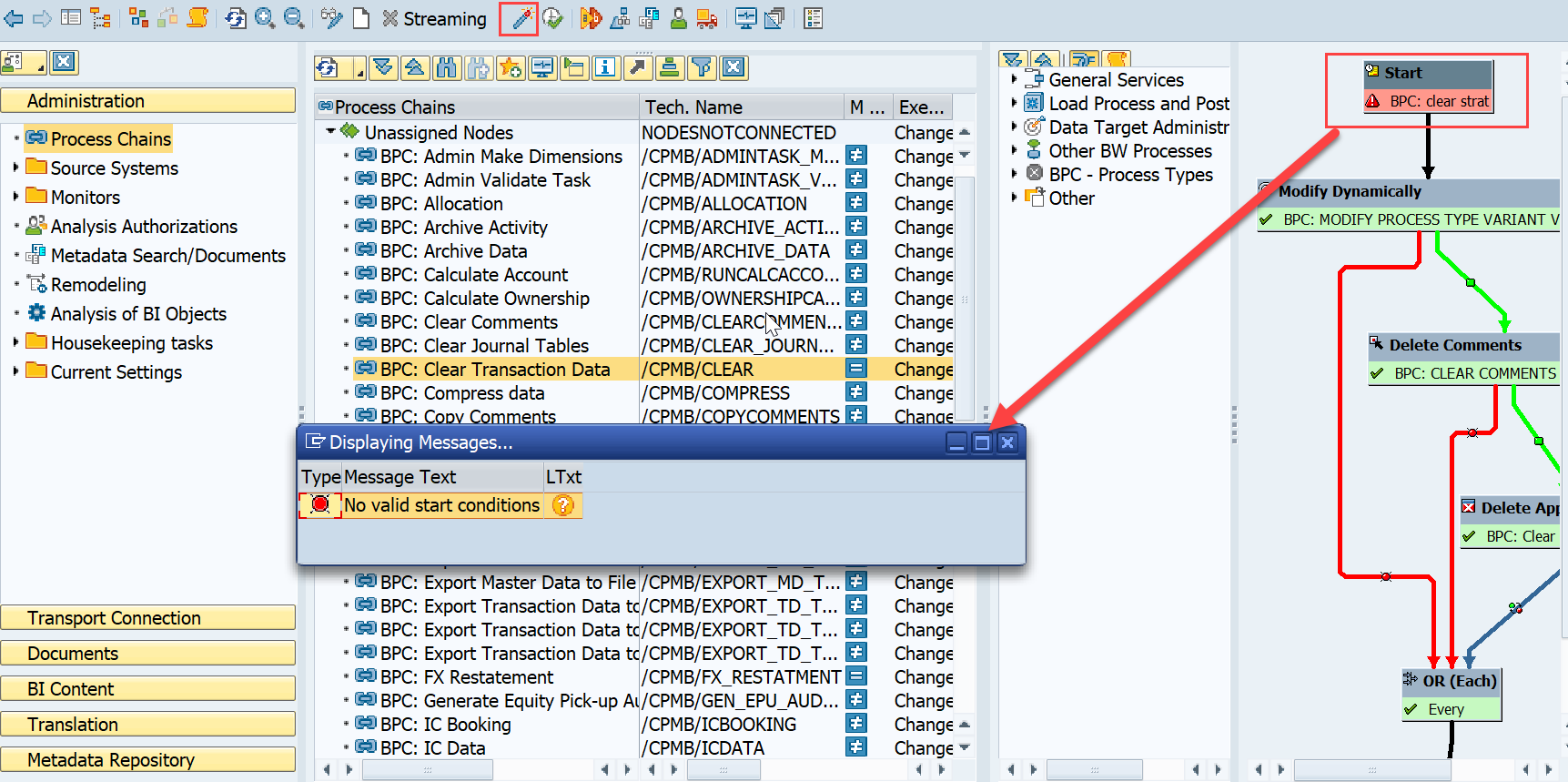Viewport: 1568px width, 782px height.
Task: Toggle plus icon for BPC: Allocation row
Action: tap(856, 203)
